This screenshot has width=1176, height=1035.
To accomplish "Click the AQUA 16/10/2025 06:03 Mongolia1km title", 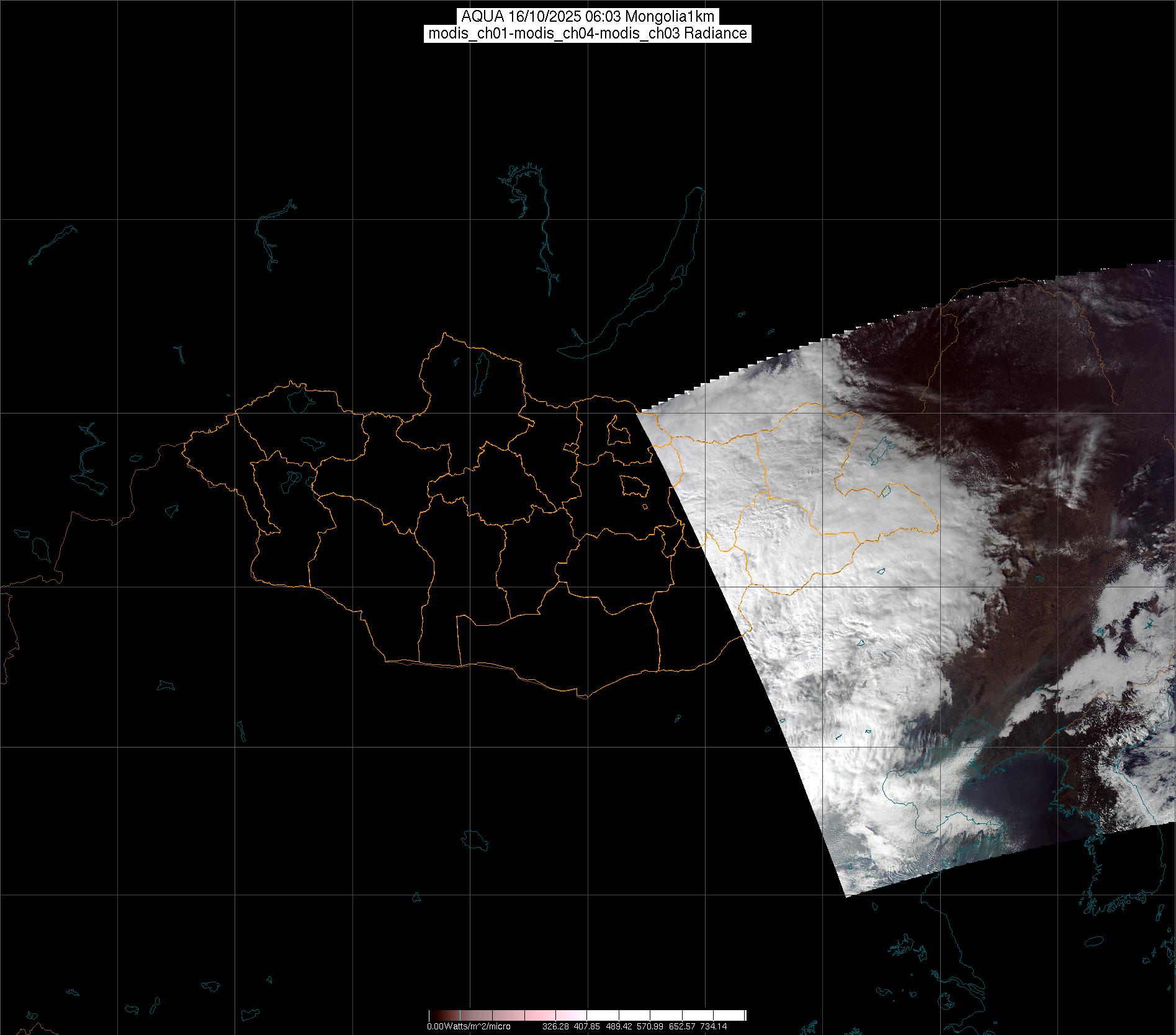I will 588,17.
